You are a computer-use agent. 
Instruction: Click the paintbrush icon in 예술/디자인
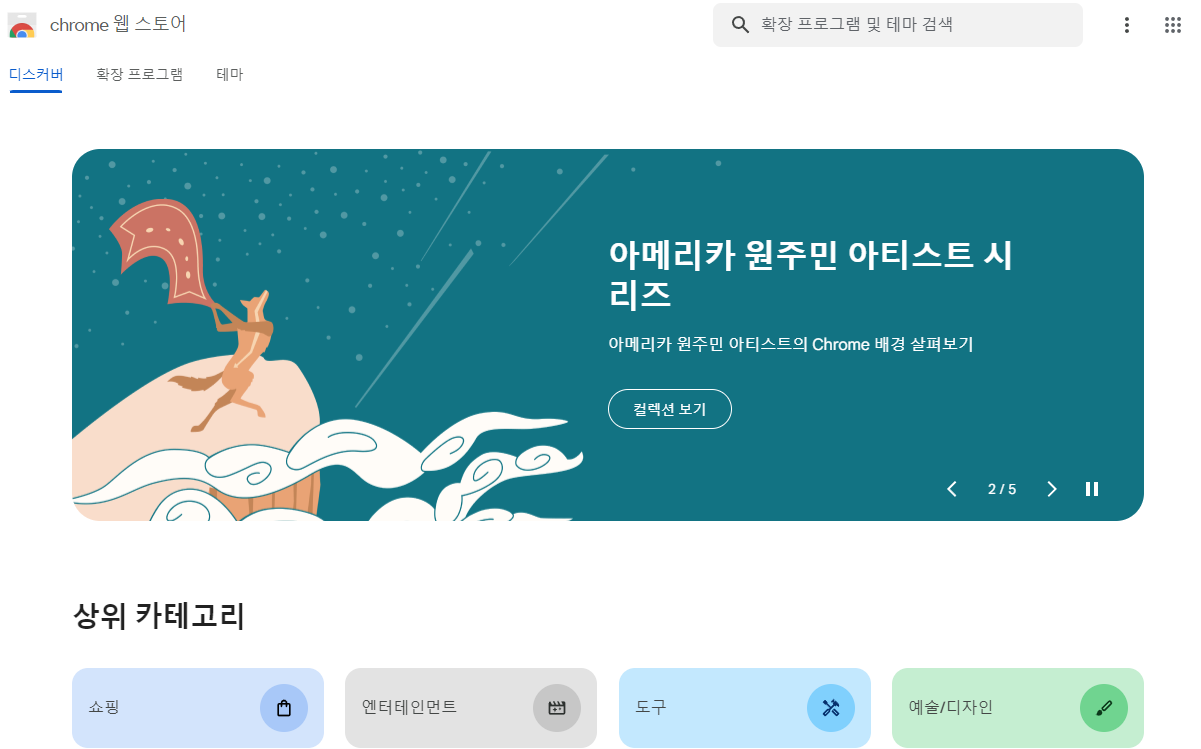pos(1104,708)
